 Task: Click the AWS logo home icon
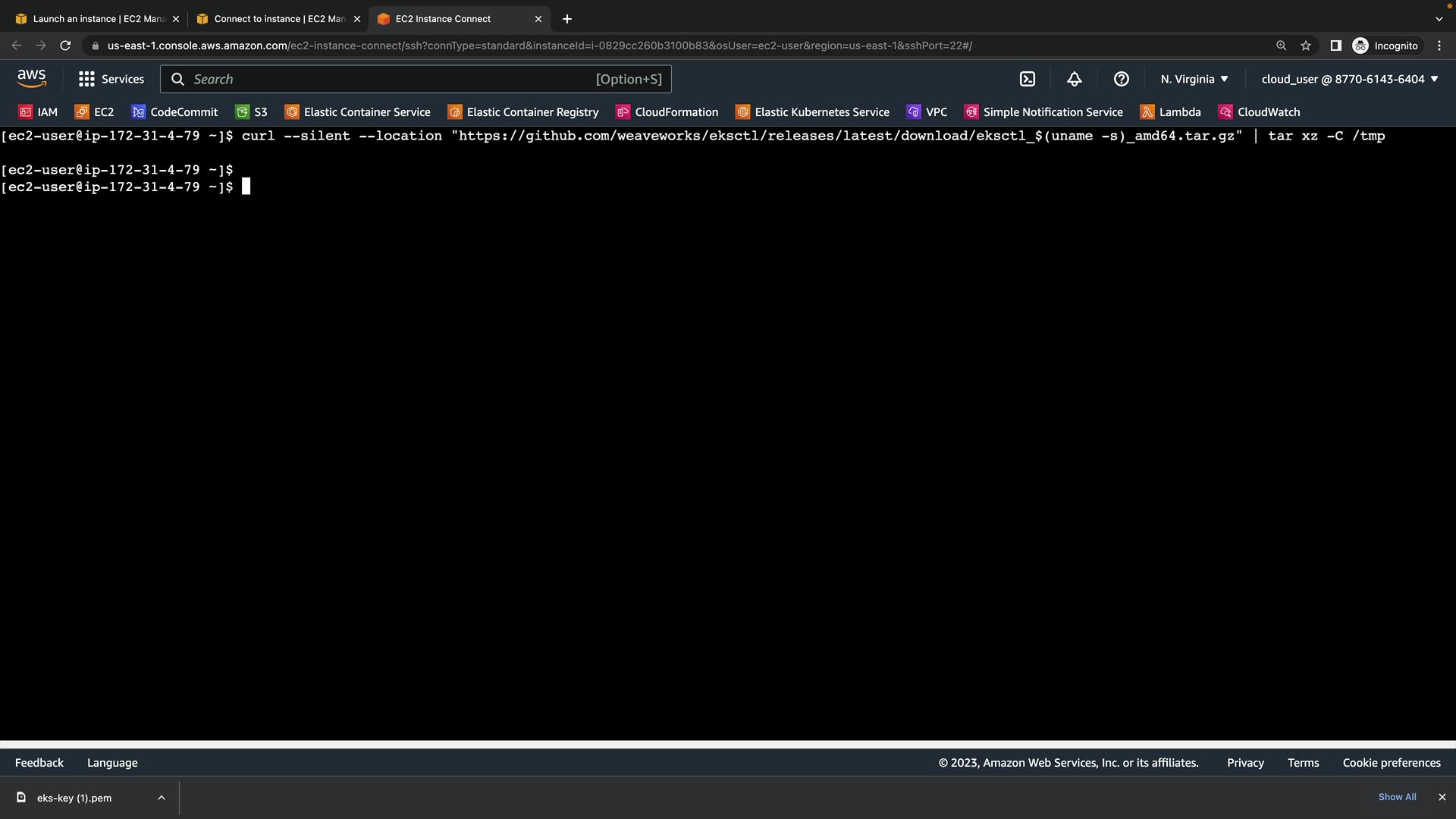(x=31, y=78)
